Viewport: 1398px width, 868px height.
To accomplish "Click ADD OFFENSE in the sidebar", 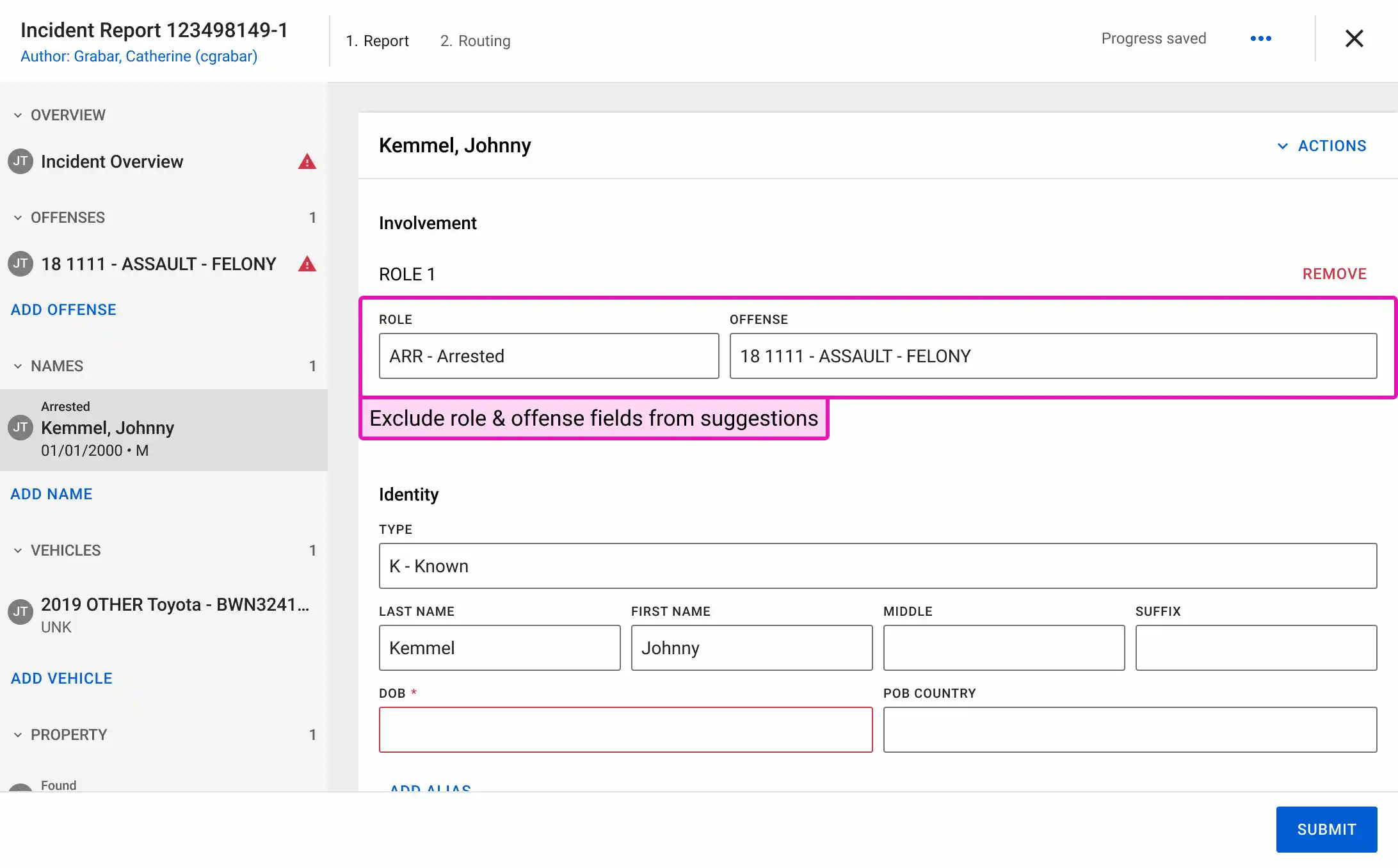I will click(63, 309).
